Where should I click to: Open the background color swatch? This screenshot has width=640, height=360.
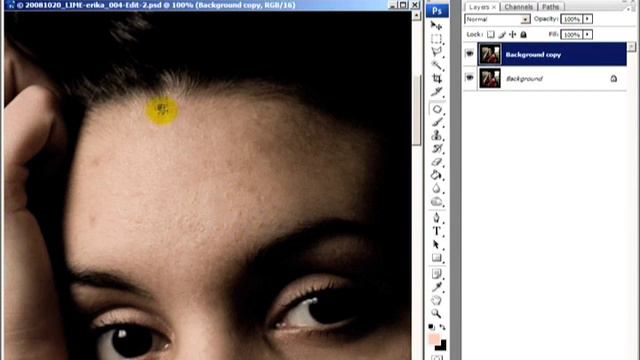coord(442,346)
